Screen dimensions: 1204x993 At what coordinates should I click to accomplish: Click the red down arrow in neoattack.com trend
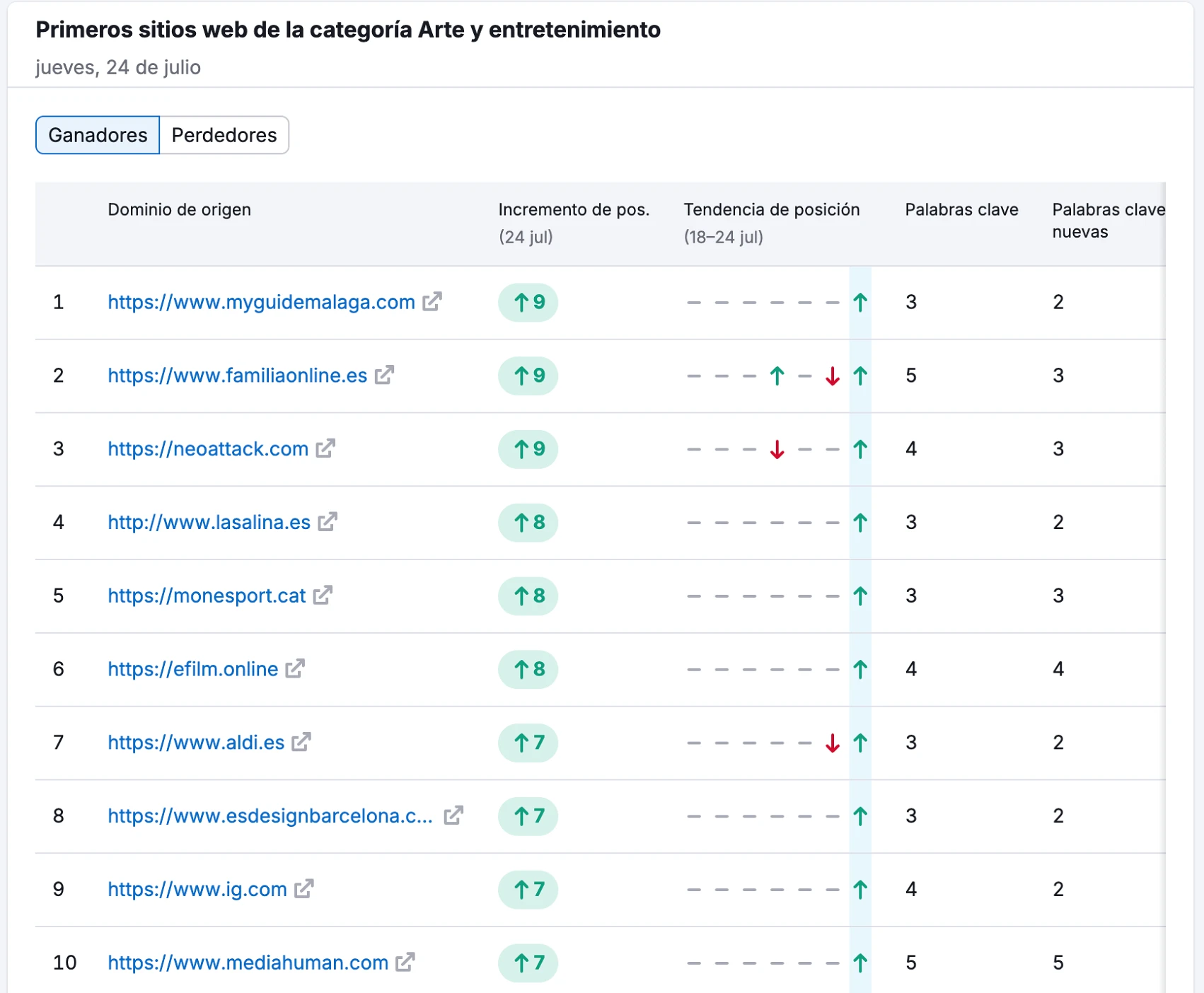click(777, 449)
